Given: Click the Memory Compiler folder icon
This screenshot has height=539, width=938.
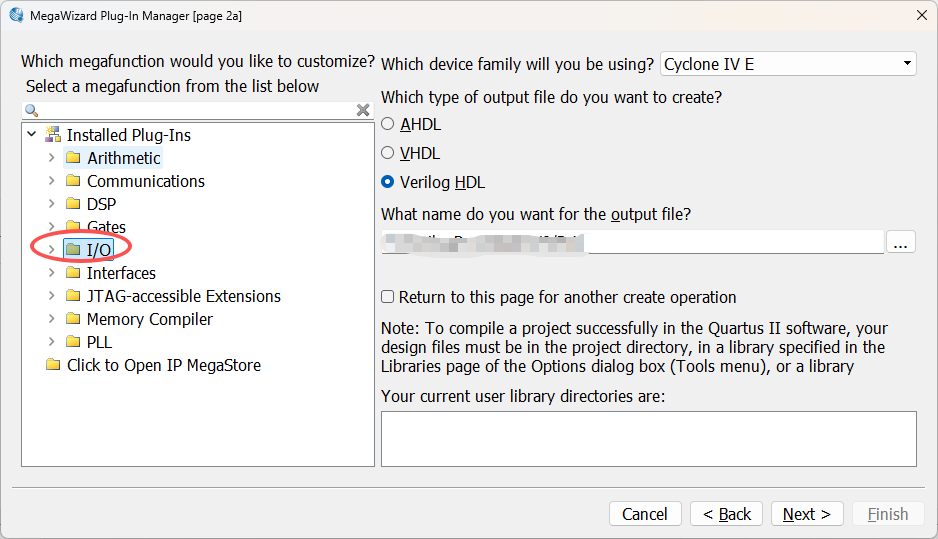Looking at the screenshot, I should 73,318.
